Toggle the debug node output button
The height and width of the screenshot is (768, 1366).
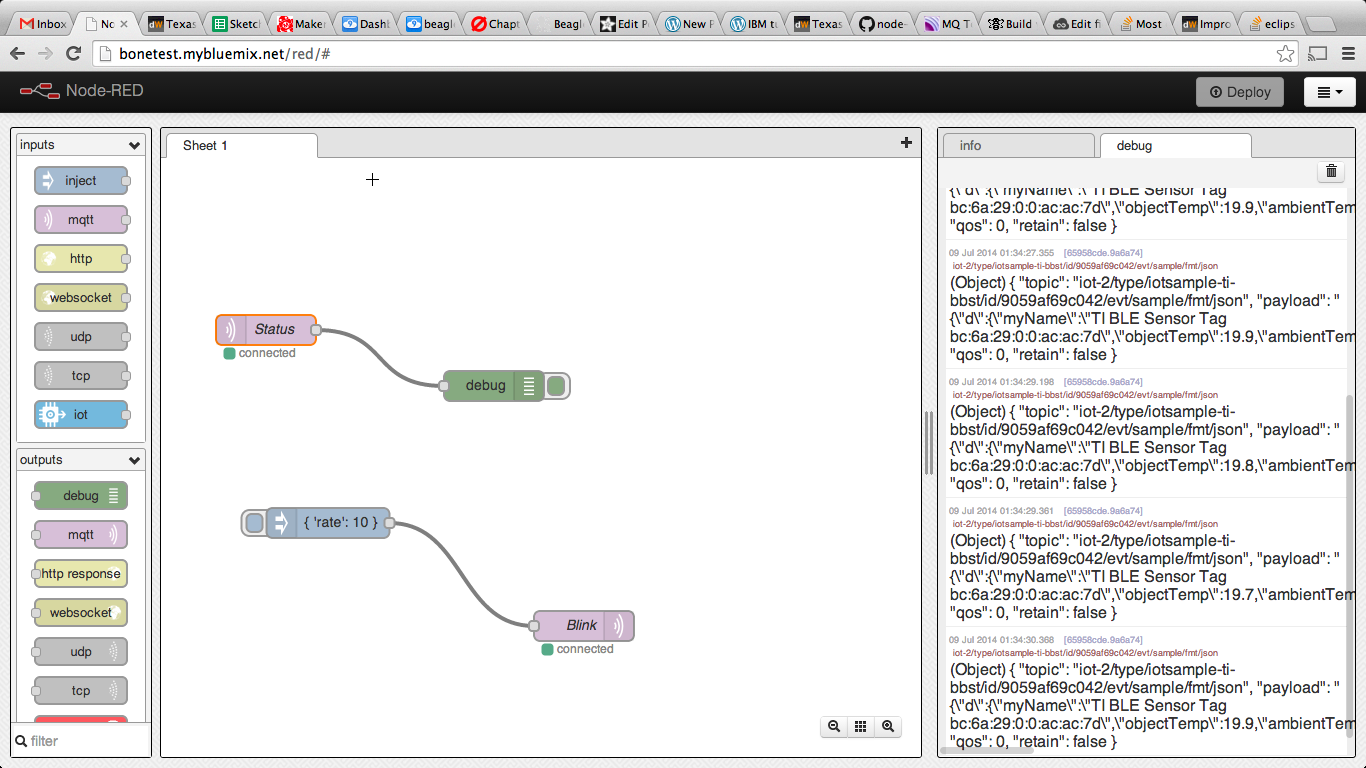[x=556, y=386]
